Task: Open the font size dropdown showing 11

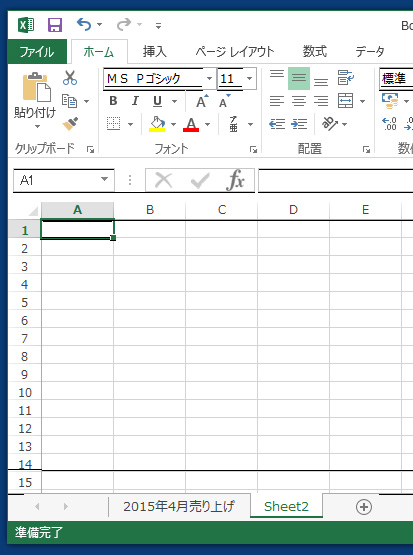Action: (249, 78)
